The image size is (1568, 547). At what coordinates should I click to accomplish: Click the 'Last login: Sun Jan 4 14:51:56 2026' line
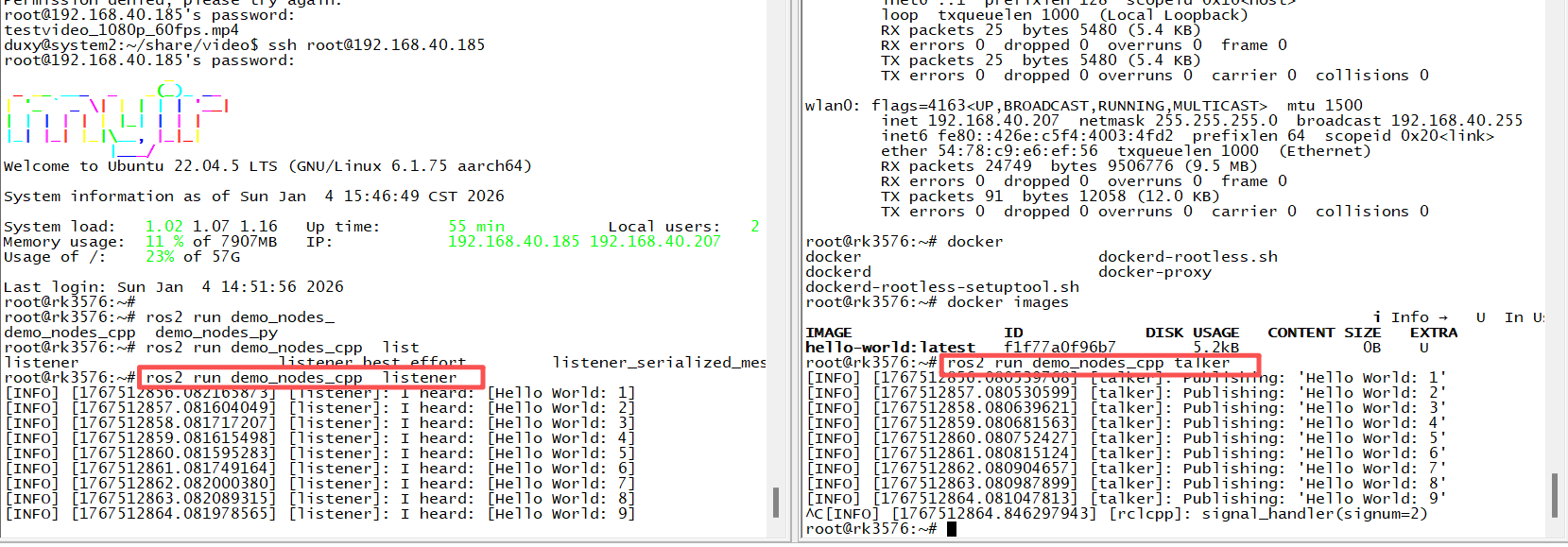174,287
